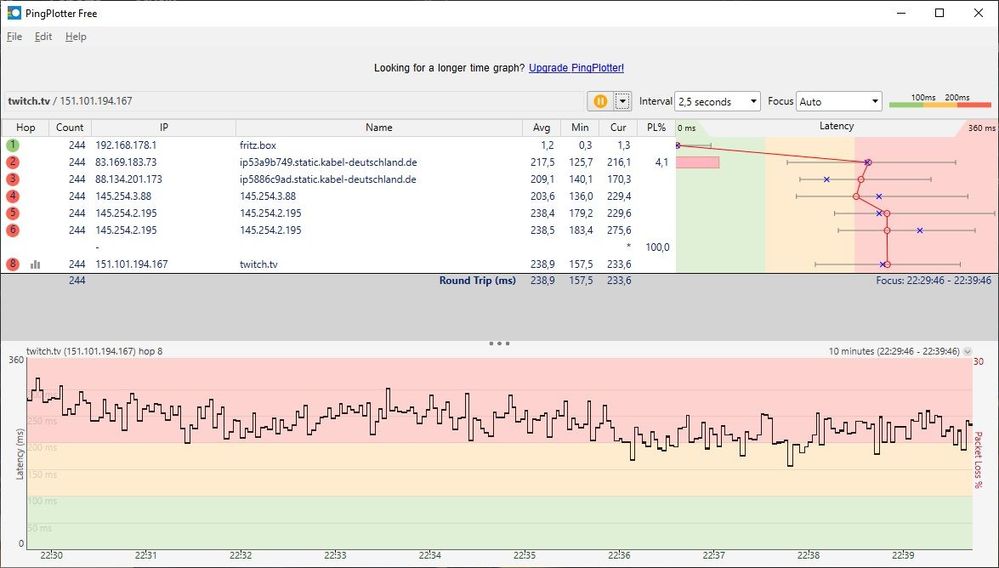Viewport: 999px width, 568px height.
Task: Follow the Upgrade PingPlotter! link
Action: tap(576, 68)
